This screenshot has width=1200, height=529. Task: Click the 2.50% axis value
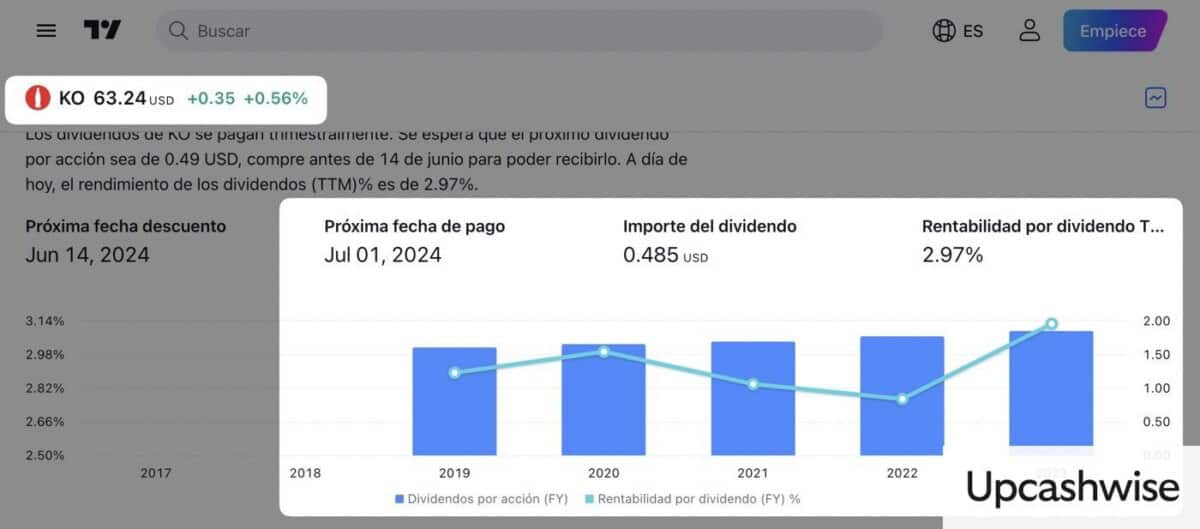pyautogui.click(x=45, y=455)
